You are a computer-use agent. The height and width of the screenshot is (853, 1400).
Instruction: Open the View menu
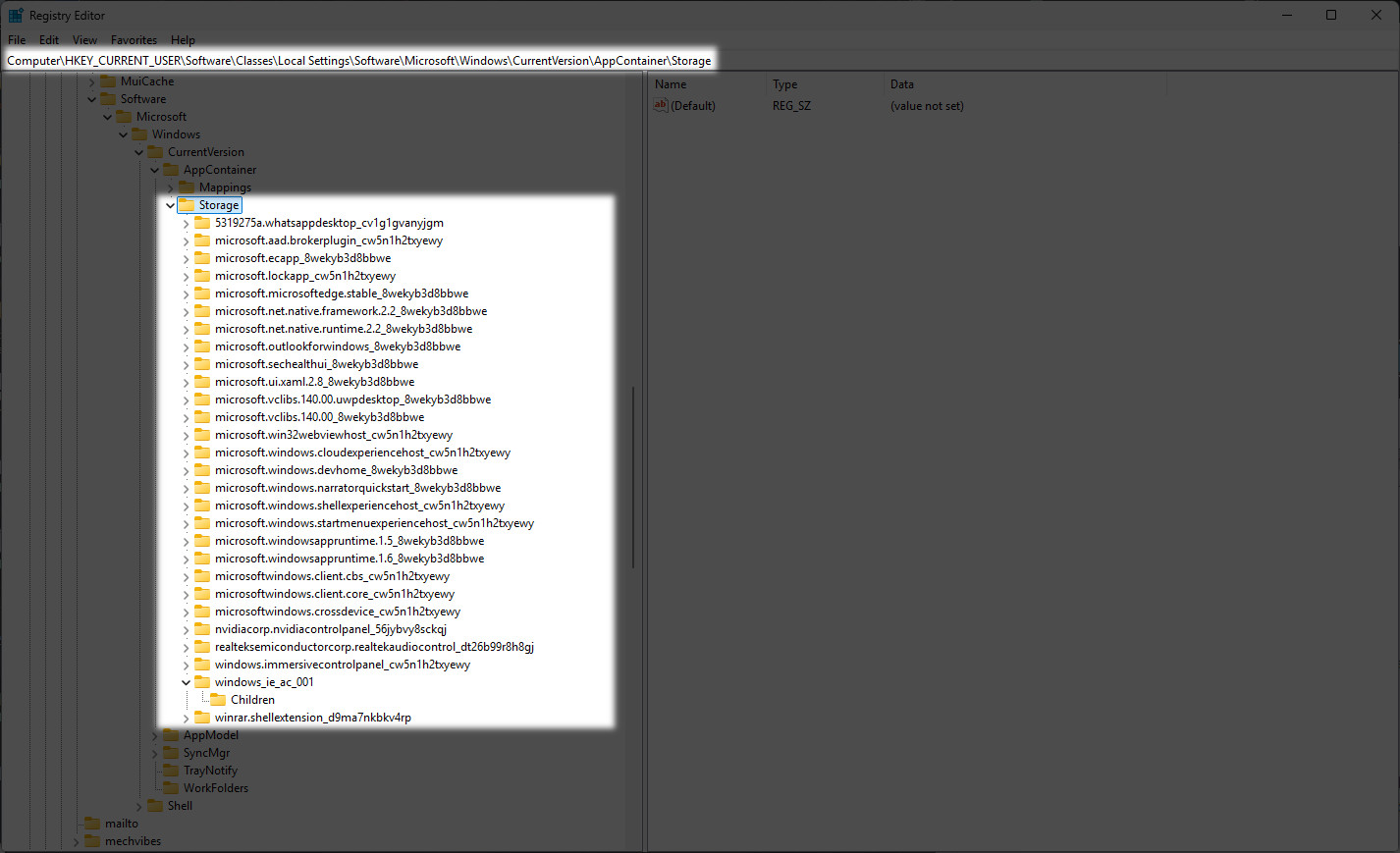[84, 40]
